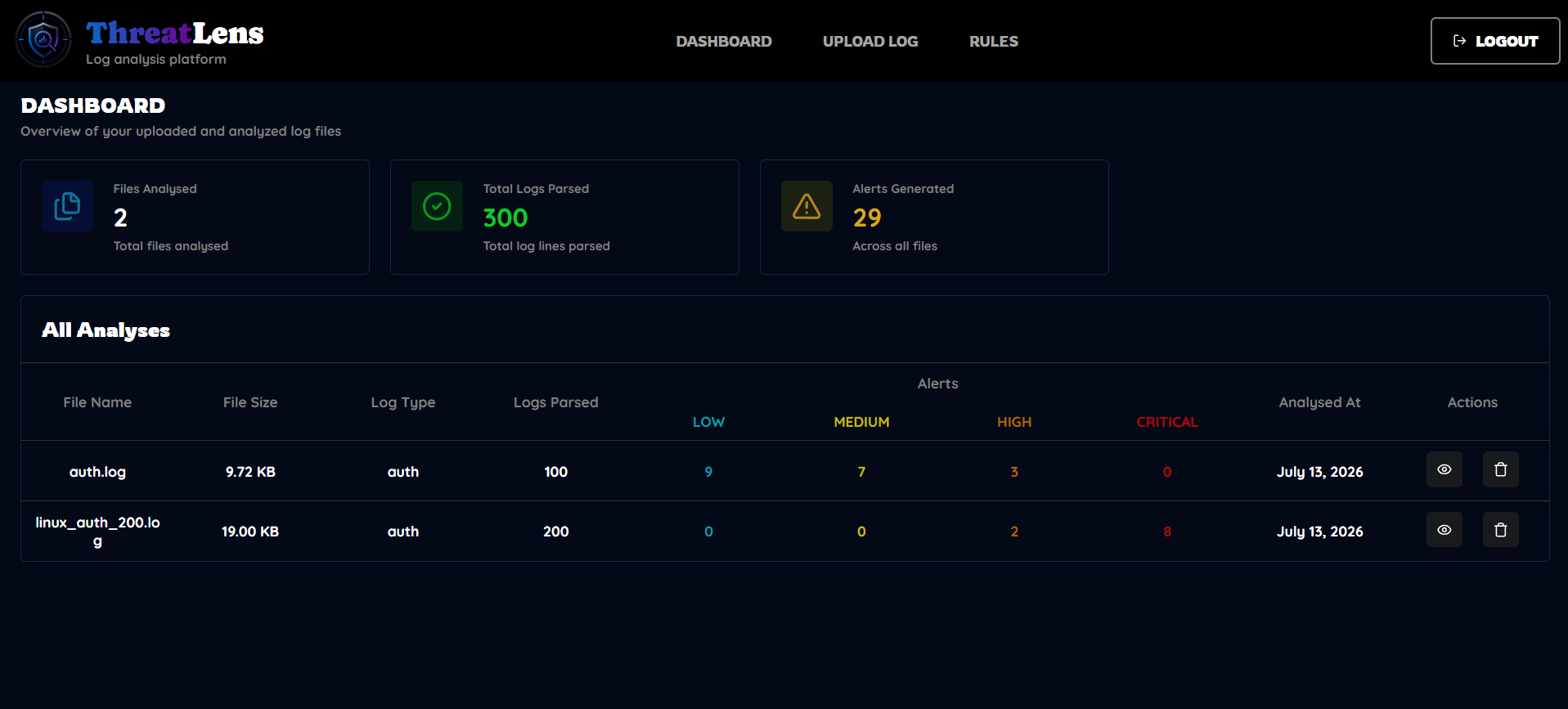Click linux_auth_200.log's critical alert count 8
1568x709 pixels.
1167,532
